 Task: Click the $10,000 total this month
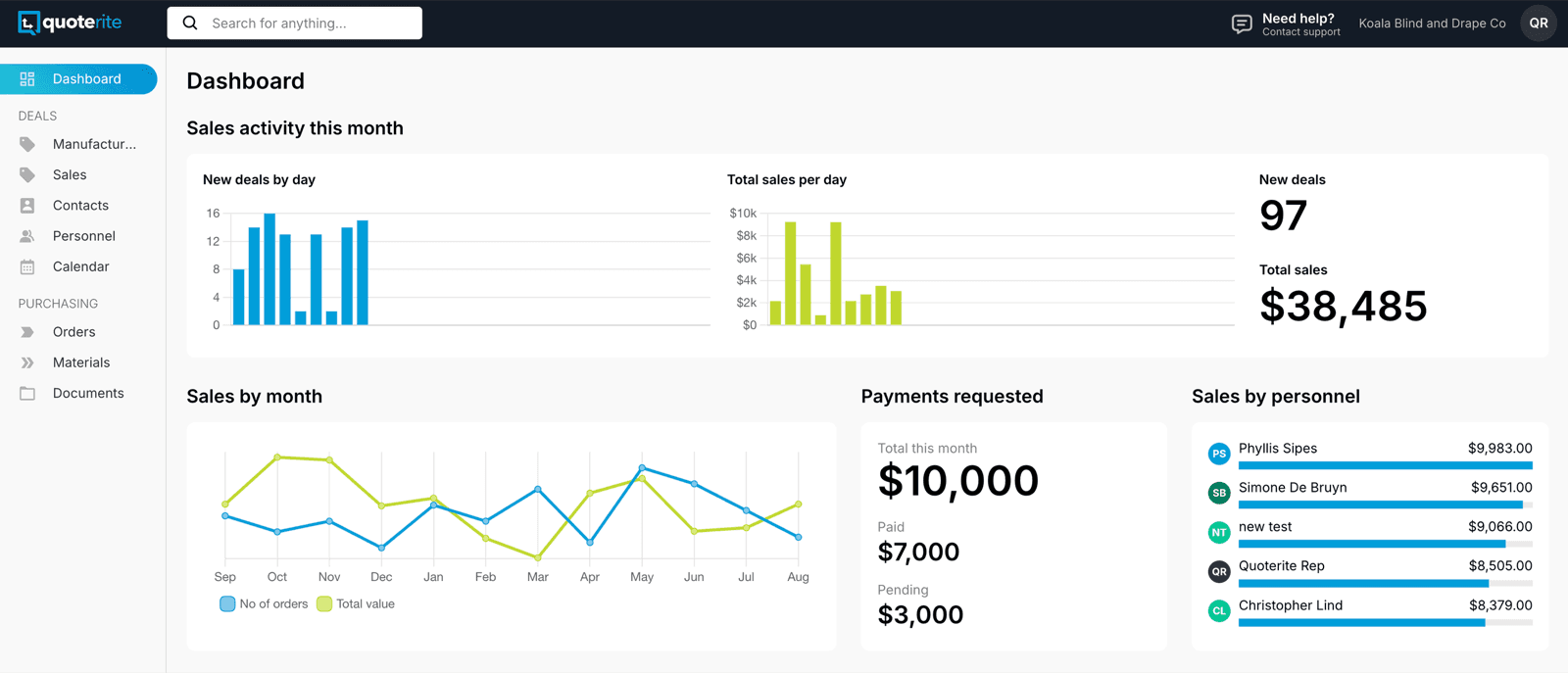(958, 481)
